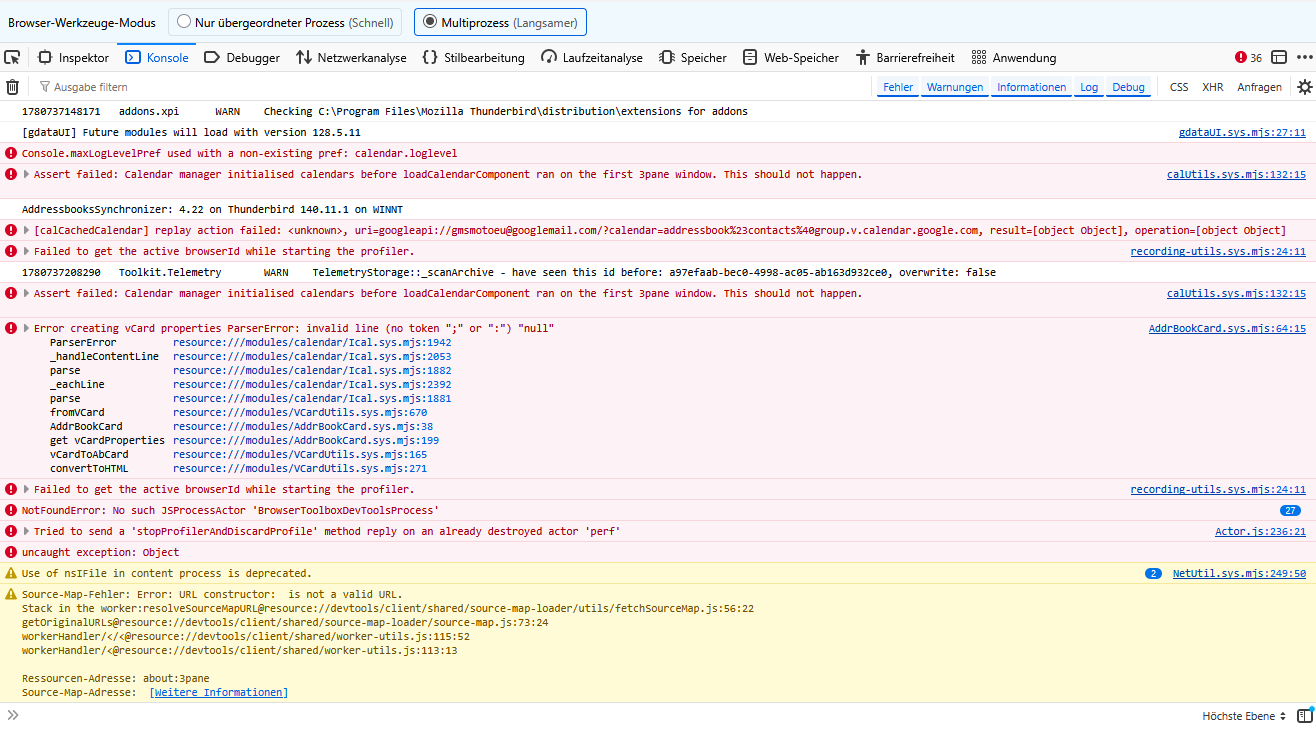Toggle split editor mode icon
Screen dimensions: 1316x740
pos(1304,716)
